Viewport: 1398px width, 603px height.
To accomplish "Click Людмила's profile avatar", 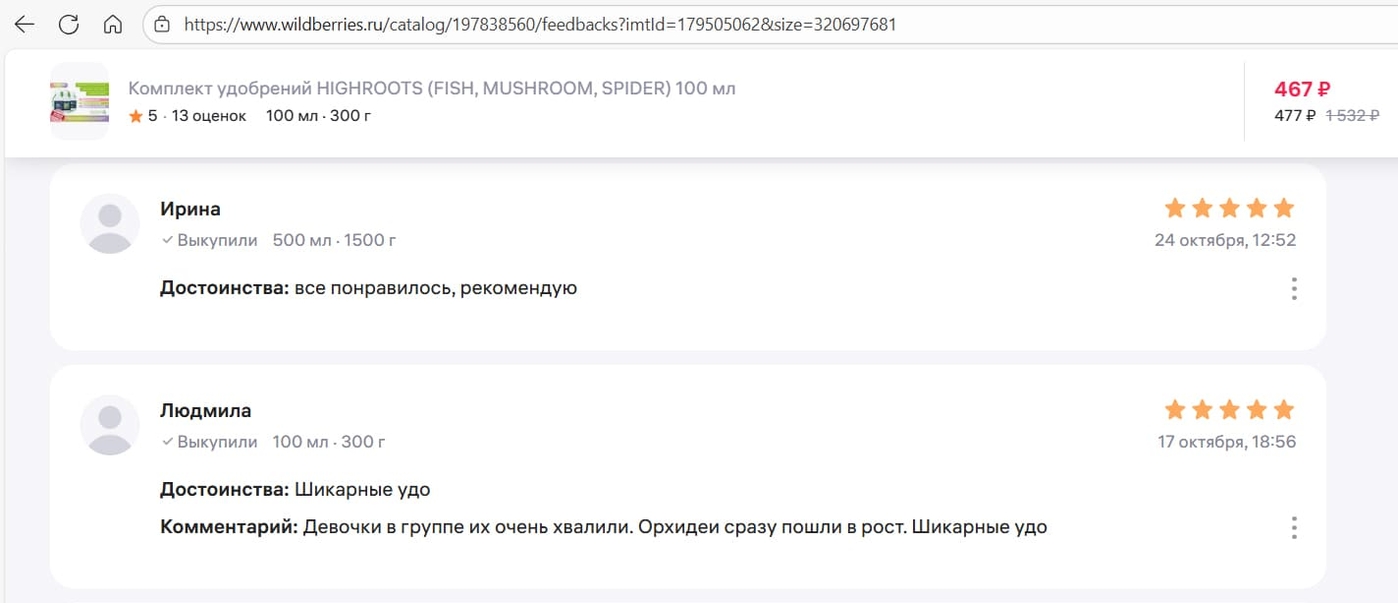I will [x=110, y=425].
